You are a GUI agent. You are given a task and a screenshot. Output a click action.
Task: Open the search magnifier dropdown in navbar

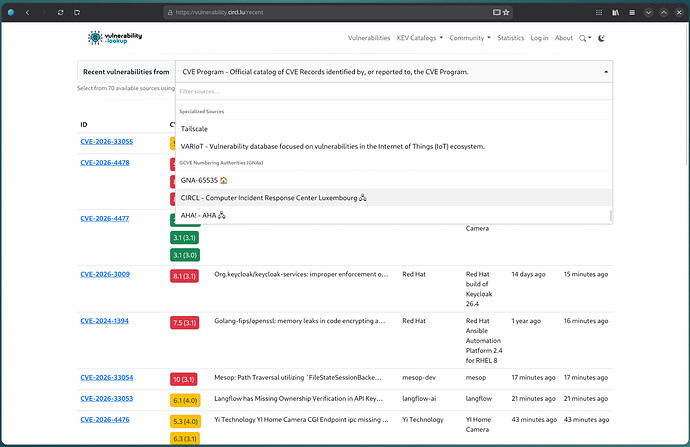[x=585, y=38]
